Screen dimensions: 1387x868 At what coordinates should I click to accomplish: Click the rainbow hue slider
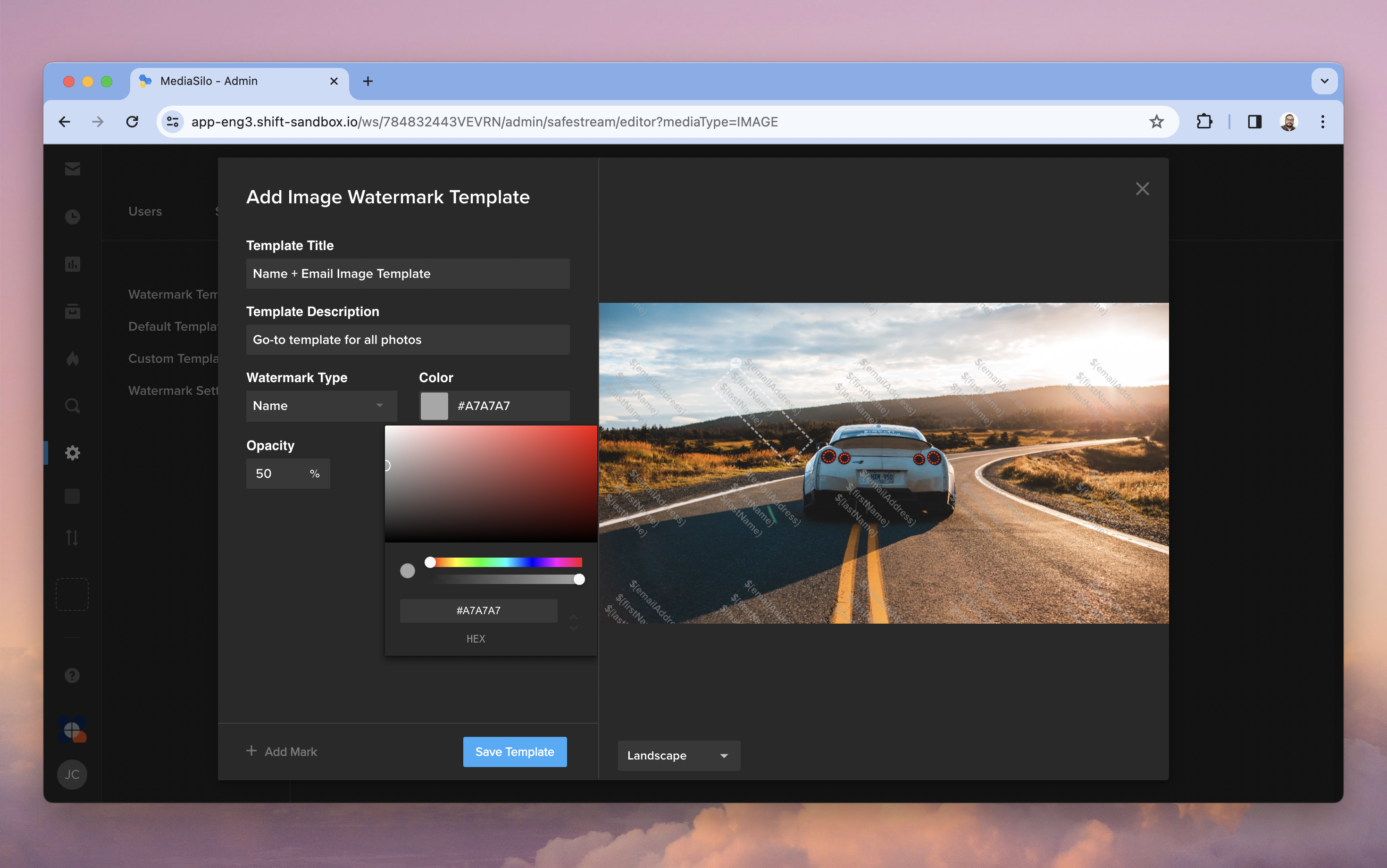506,562
